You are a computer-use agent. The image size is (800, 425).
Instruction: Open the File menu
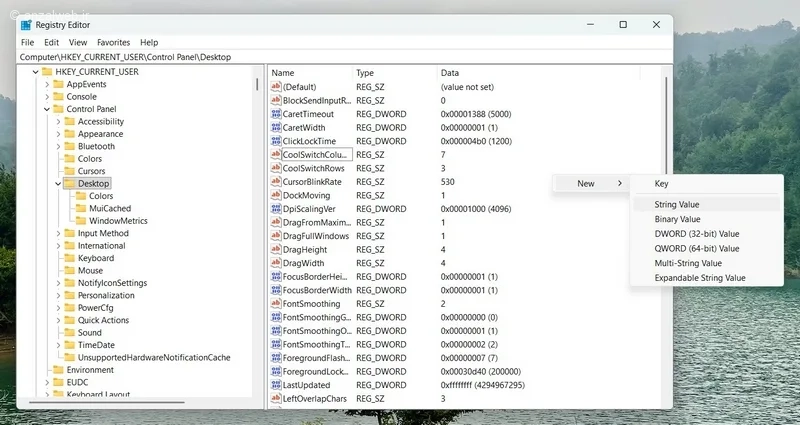(28, 42)
